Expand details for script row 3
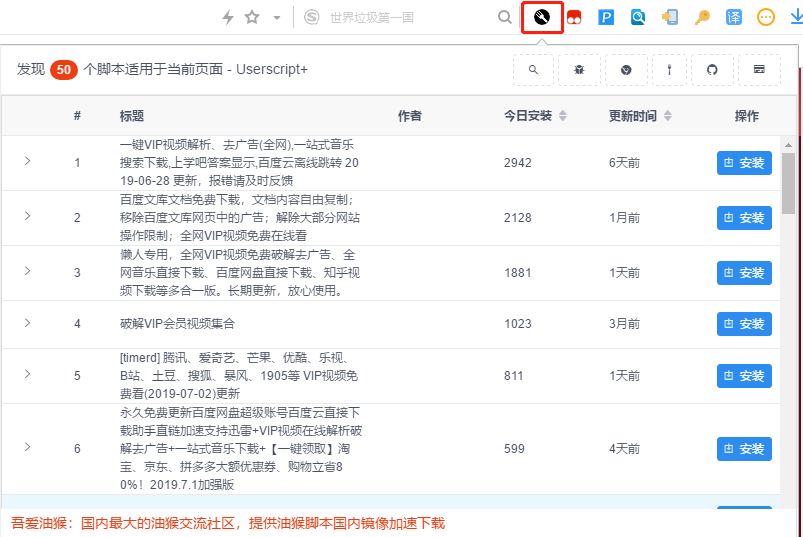Viewport: 803px width, 537px height. coord(28,271)
